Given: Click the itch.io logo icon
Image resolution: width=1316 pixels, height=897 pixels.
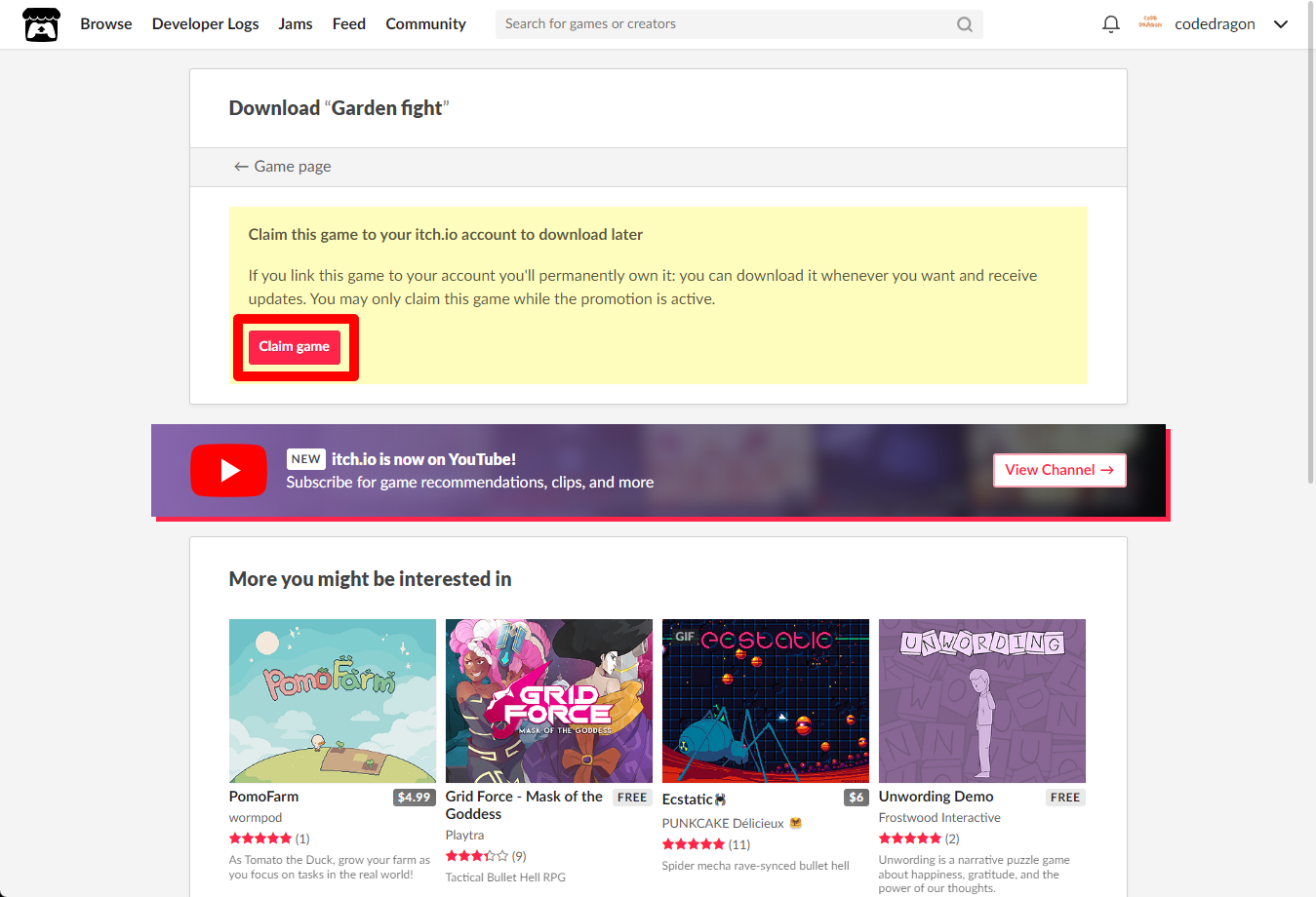Looking at the screenshot, I should pos(41,24).
